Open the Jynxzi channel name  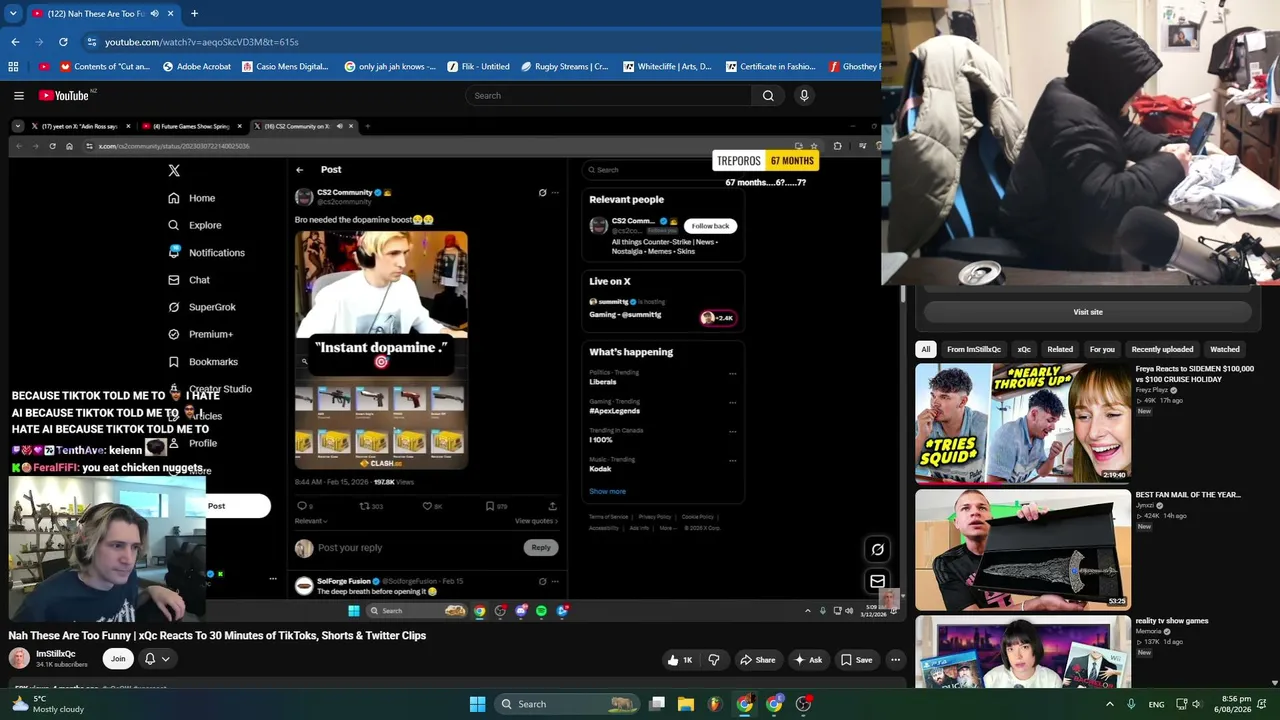(x=1146, y=506)
